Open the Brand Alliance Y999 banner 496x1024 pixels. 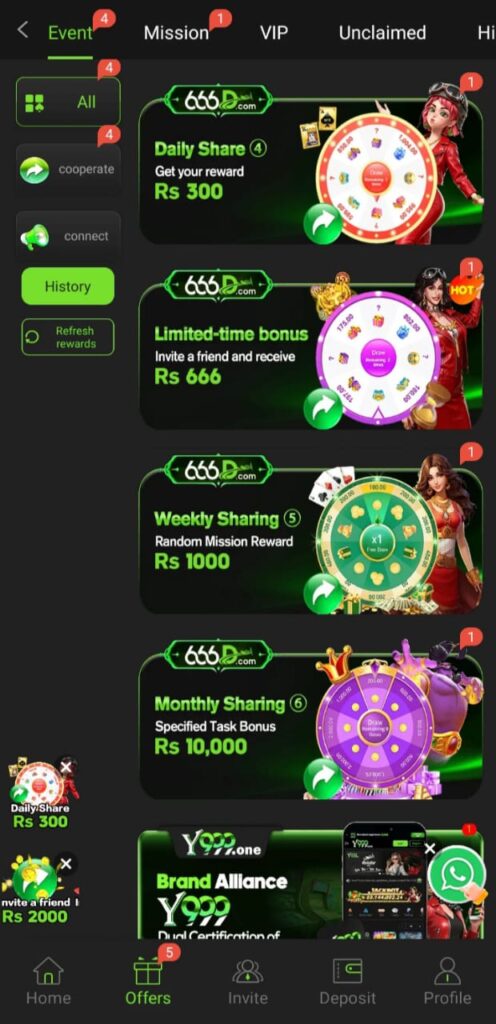(x=311, y=885)
